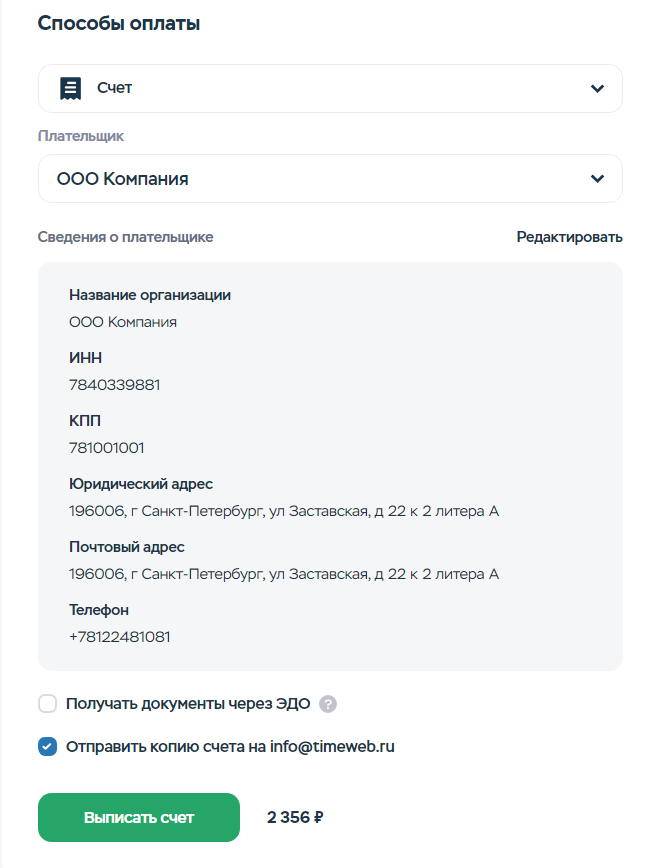The width and height of the screenshot is (664, 868).
Task: Click the ИНН value 7840339881
Action: 115,385
